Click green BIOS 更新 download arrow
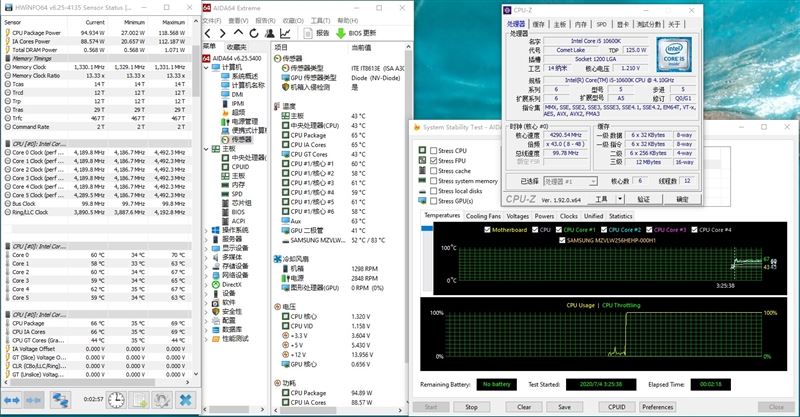Viewport: 800px width, 417px height. tap(341, 33)
